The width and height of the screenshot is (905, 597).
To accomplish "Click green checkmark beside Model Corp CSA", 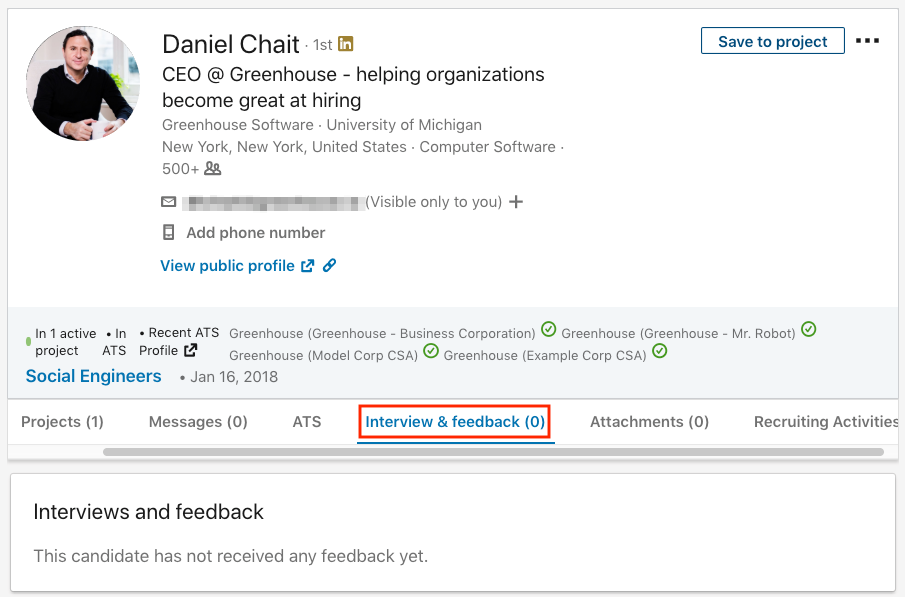I will (x=431, y=351).
